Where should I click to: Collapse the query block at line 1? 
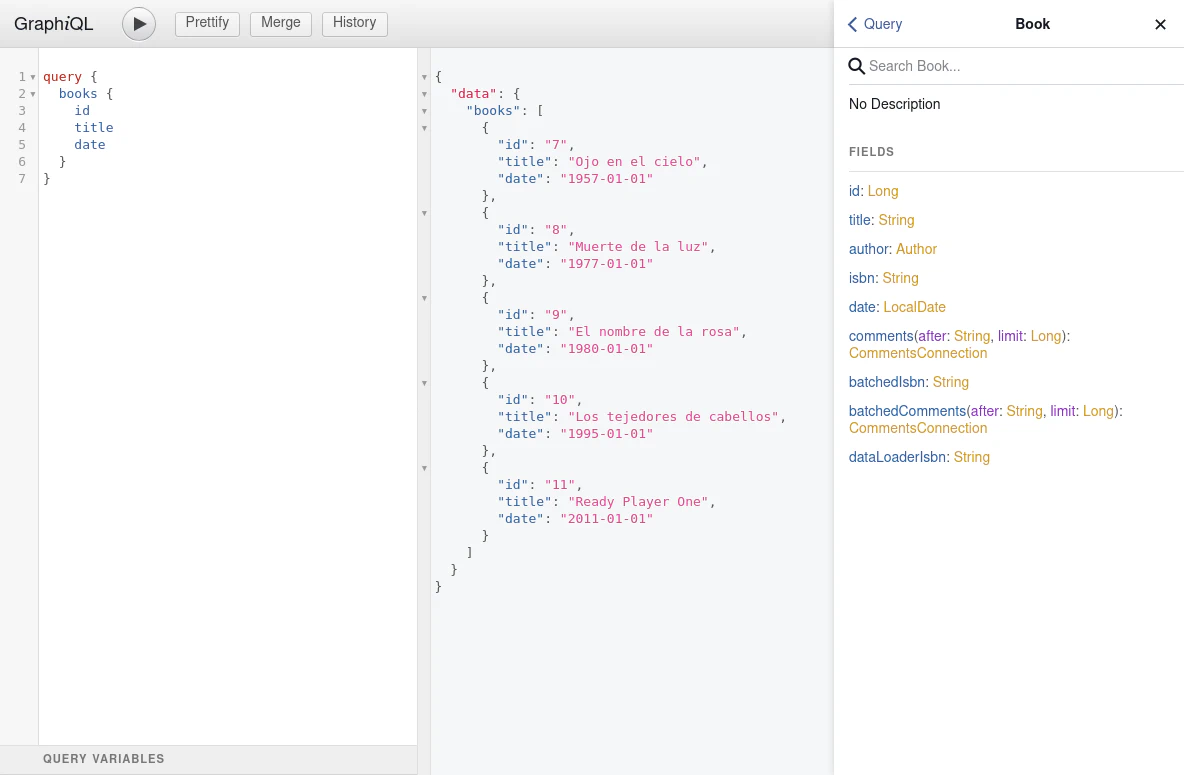click(33, 77)
